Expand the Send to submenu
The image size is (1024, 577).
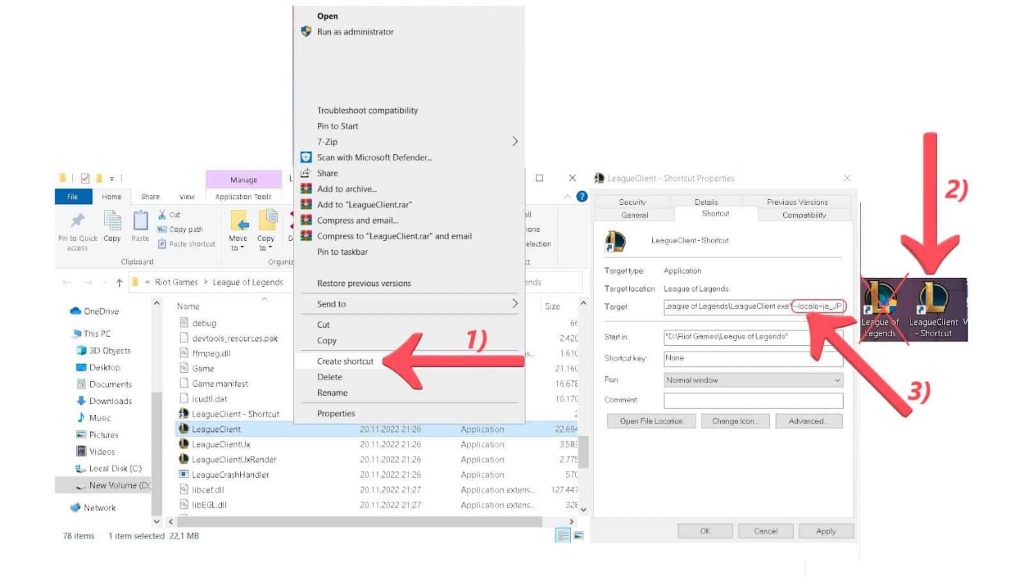[x=515, y=304]
